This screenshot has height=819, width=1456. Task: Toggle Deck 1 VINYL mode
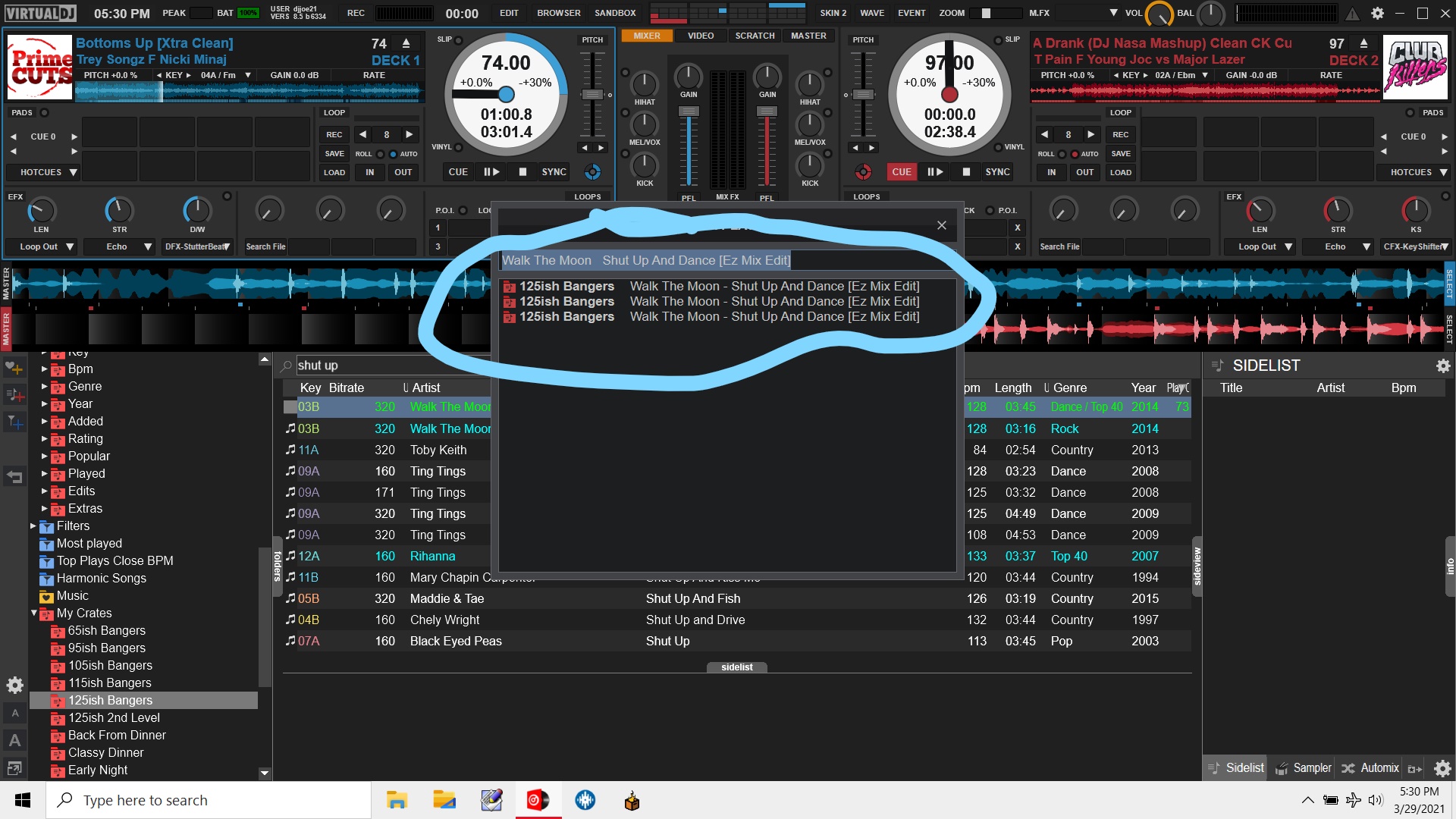click(x=458, y=147)
